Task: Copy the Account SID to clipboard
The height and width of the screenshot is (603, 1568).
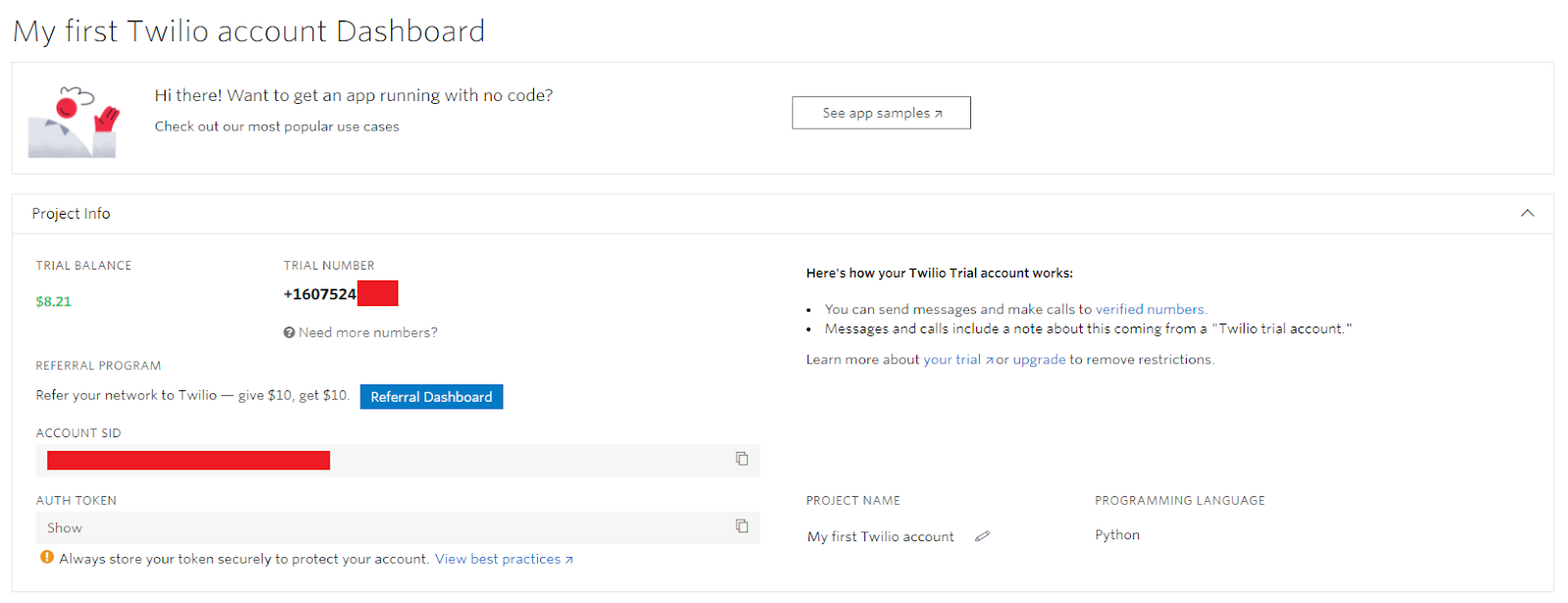Action: pos(742,459)
